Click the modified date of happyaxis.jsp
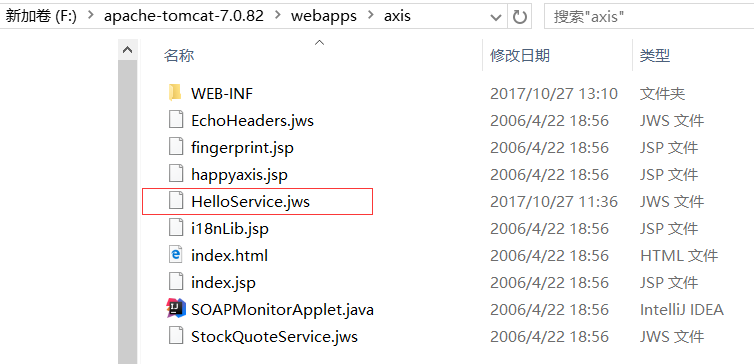This screenshot has height=364, width=754. click(550, 174)
